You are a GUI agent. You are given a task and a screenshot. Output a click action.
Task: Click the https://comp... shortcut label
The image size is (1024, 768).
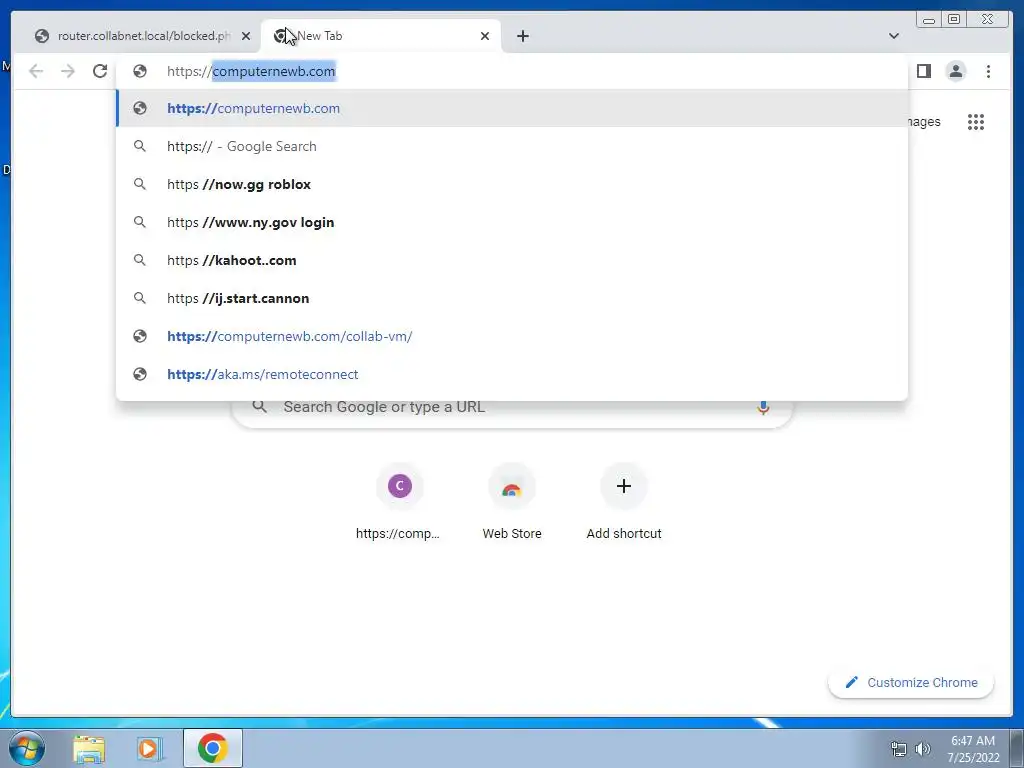click(x=398, y=534)
